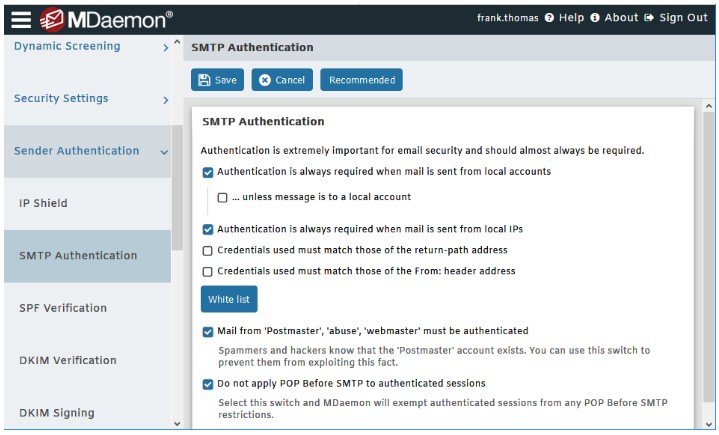Click the MDaemon envelope logo
The height and width of the screenshot is (435, 719).
(x=51, y=20)
